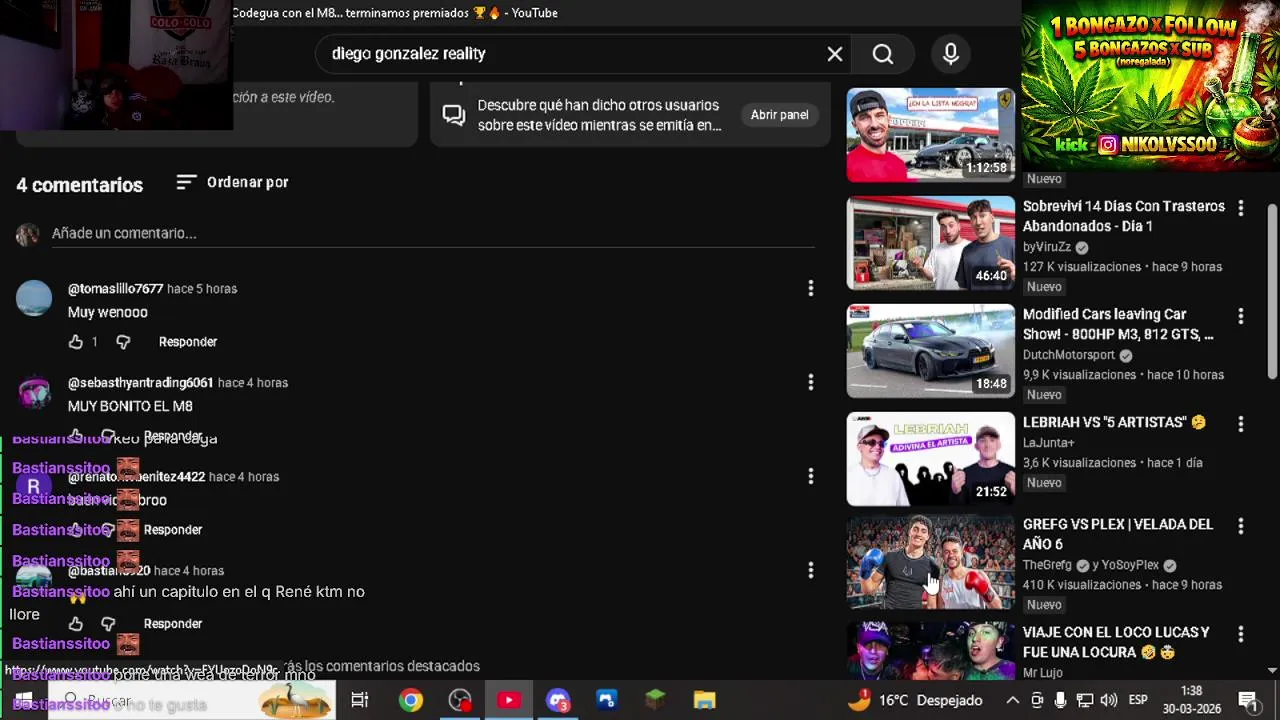Show hidden tray icons with the chevron
Viewport: 1280px width, 720px height.
tap(1012, 700)
